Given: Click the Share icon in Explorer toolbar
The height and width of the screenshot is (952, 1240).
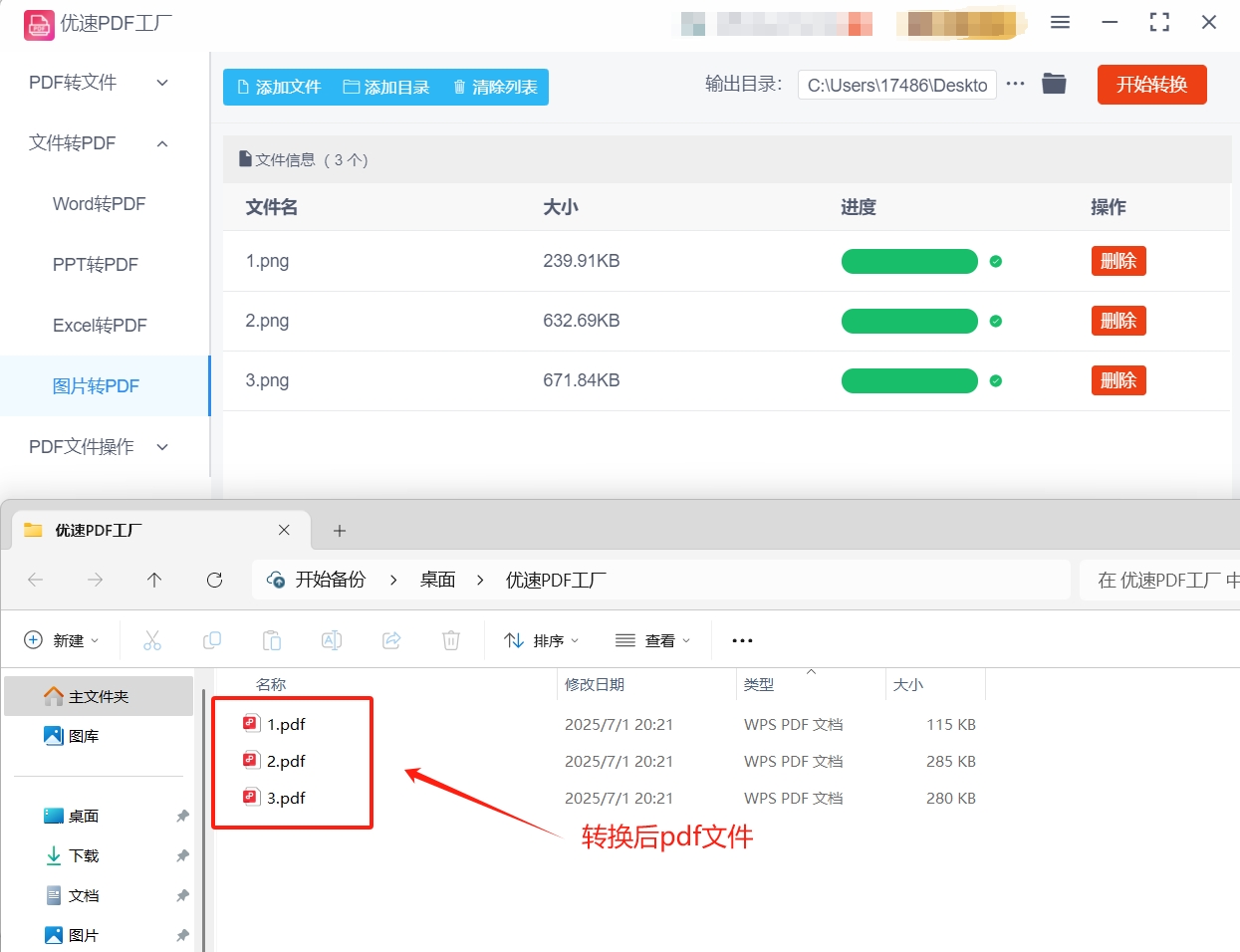Looking at the screenshot, I should tap(390, 640).
